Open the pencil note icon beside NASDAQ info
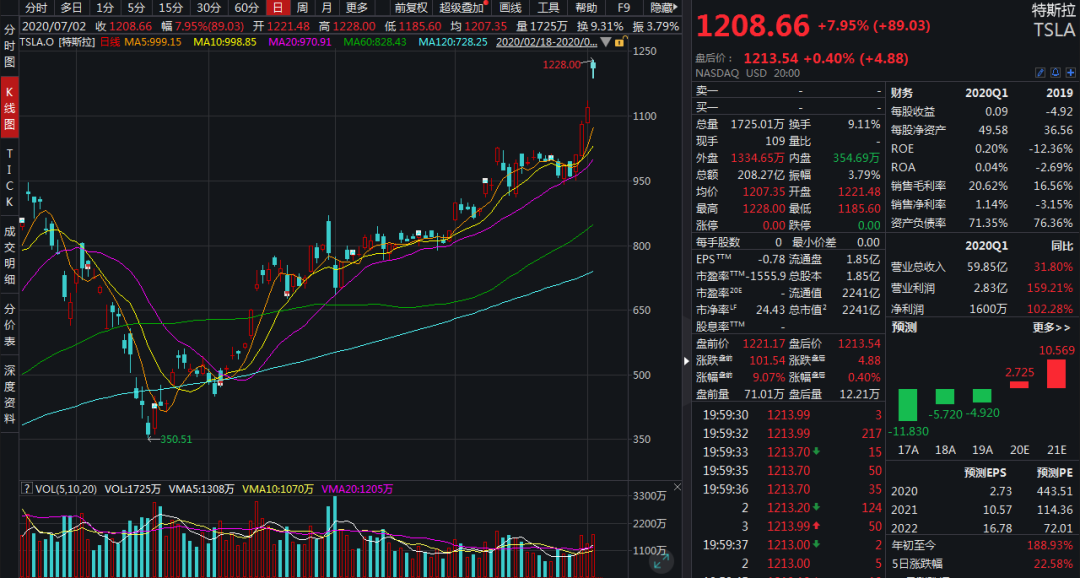 [1040, 72]
